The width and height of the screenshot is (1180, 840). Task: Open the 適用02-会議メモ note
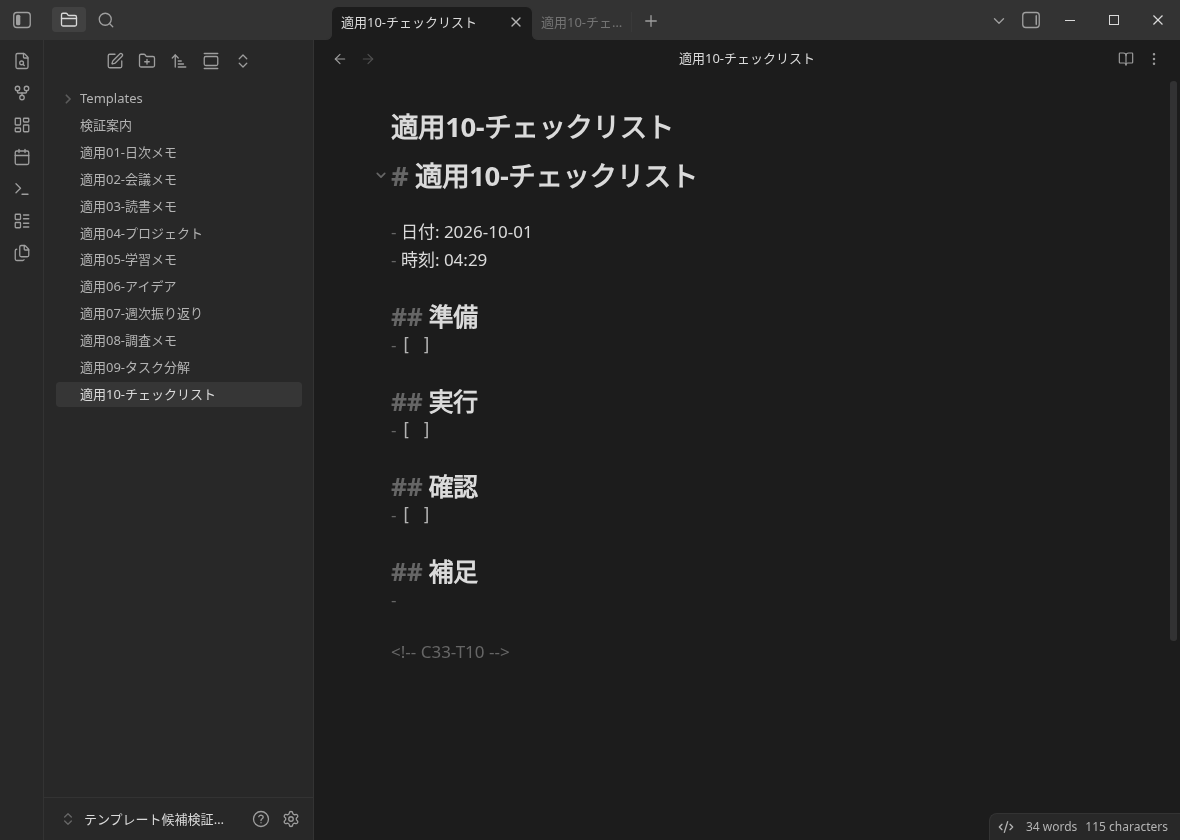179,179
